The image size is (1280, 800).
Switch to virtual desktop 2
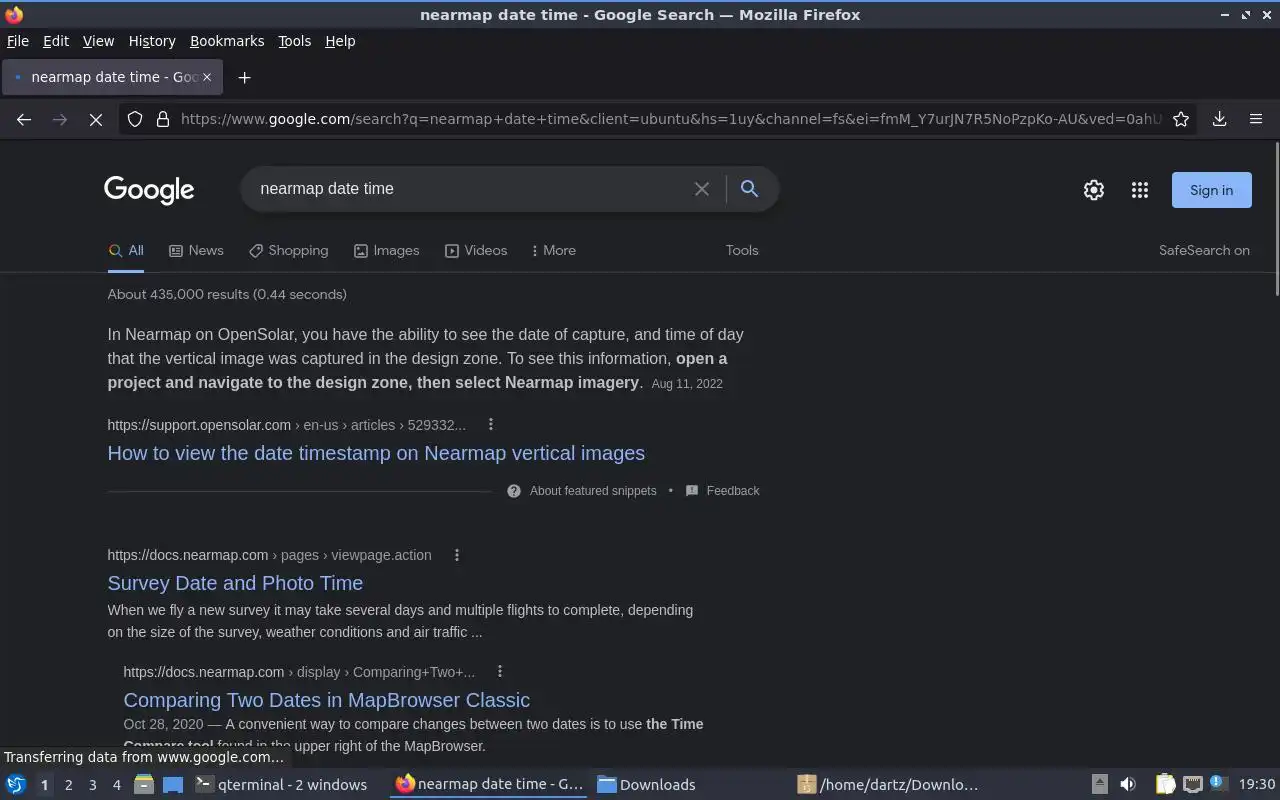[68, 785]
